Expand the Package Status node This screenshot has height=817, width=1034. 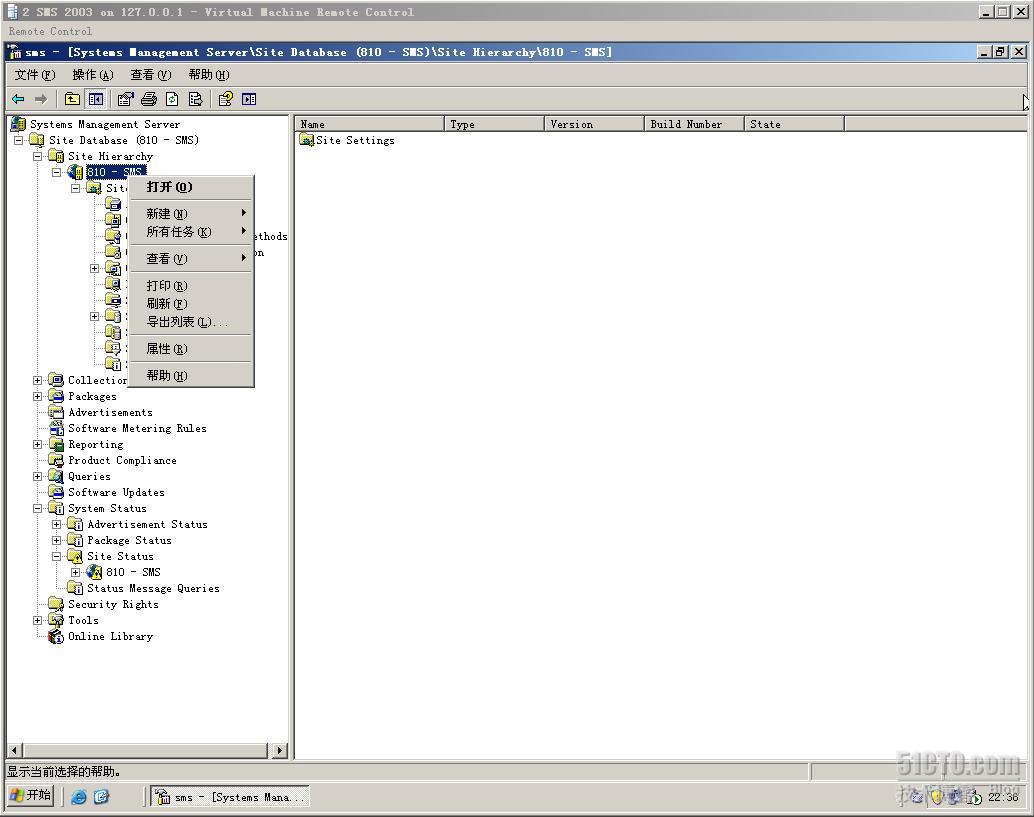click(57, 540)
